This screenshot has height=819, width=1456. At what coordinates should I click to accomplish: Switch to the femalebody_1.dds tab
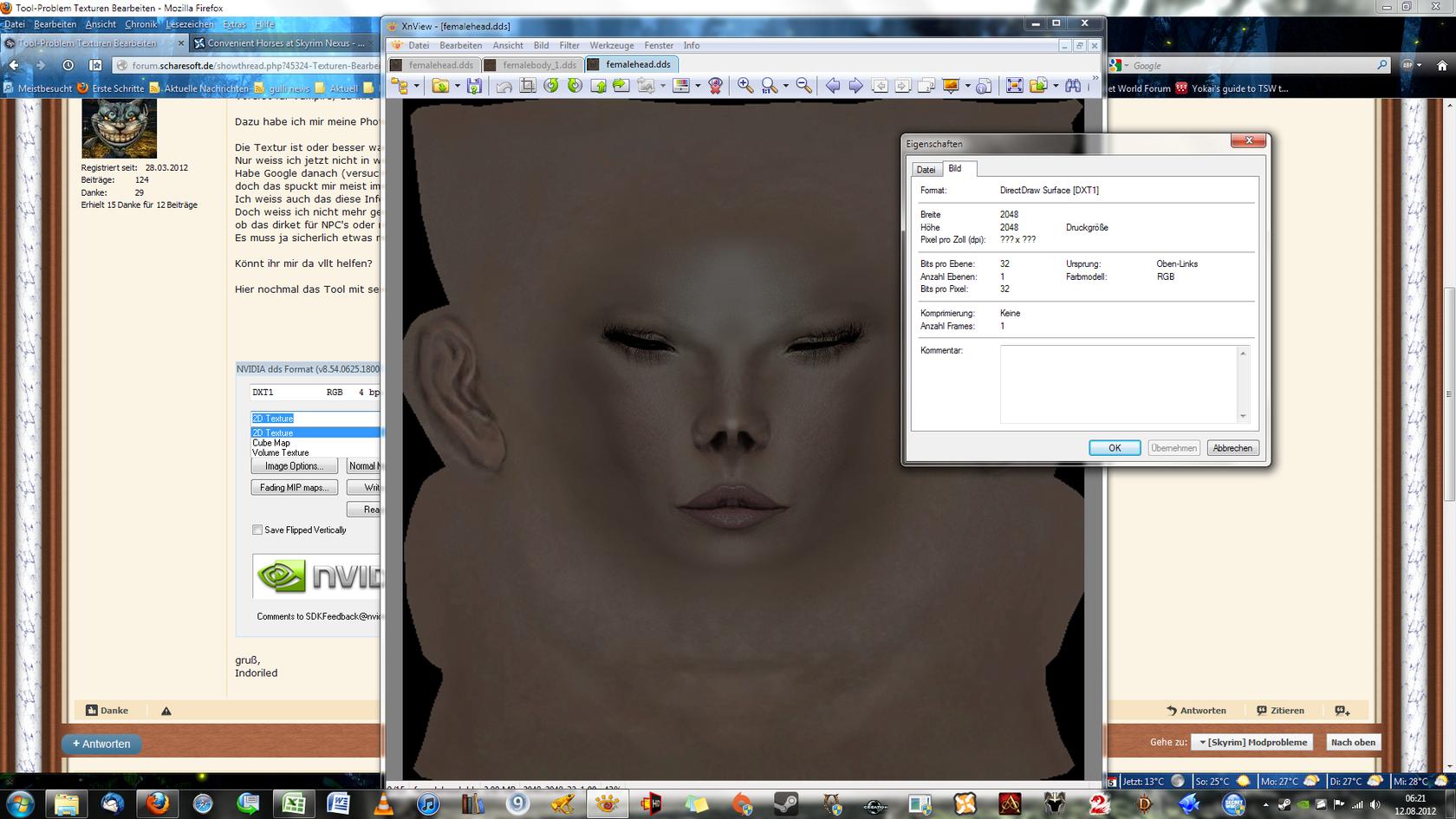coord(538,65)
